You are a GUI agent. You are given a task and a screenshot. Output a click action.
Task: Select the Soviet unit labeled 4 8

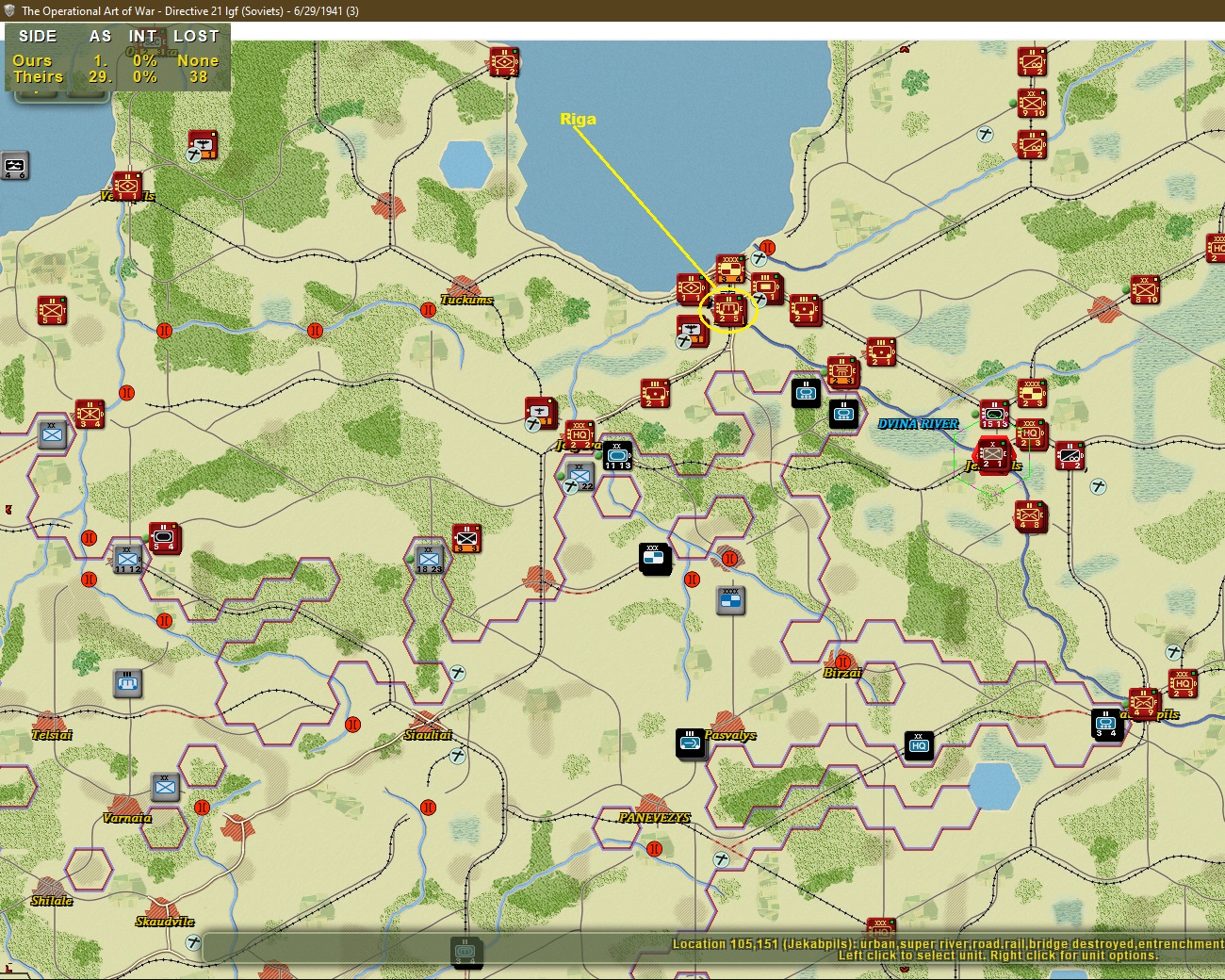[1030, 515]
